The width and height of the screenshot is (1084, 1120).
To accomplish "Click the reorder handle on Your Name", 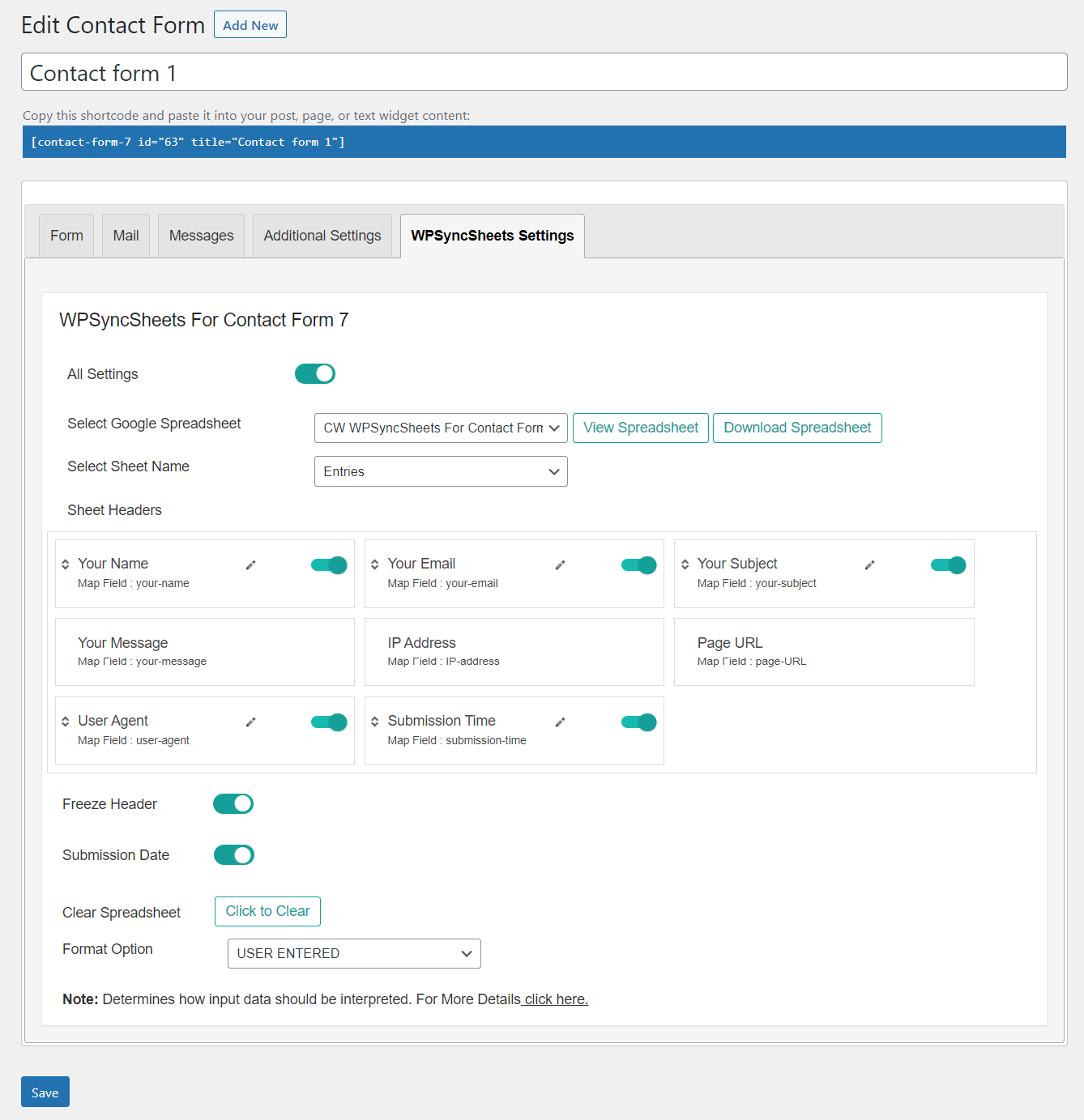I will pos(64,564).
